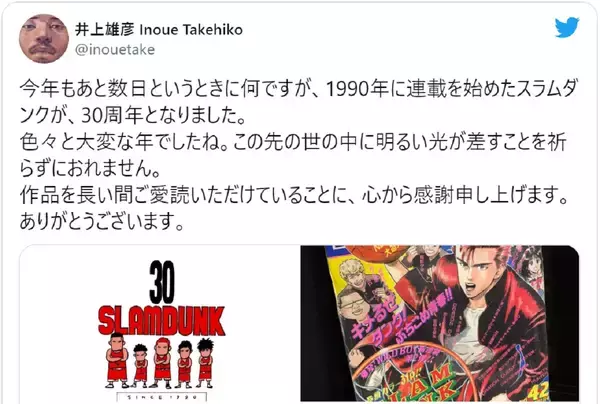
Task: Click the SINCE 1990 boxed label
Action: 161,397
